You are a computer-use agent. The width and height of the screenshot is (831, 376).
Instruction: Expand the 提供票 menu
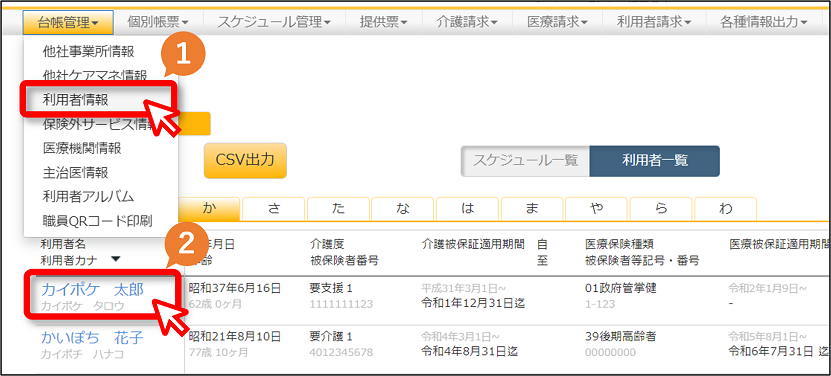[x=384, y=22]
